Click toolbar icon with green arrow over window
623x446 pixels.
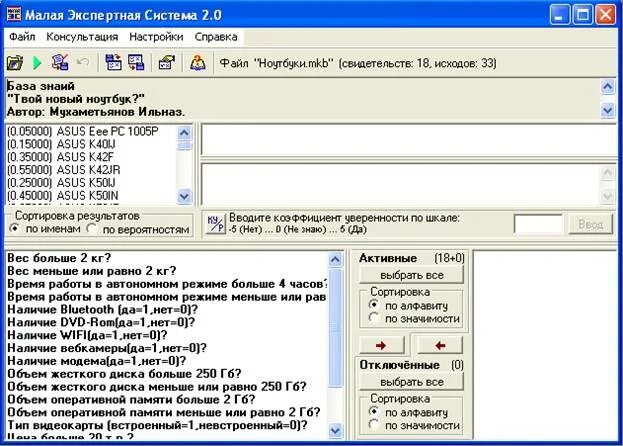tap(166, 63)
